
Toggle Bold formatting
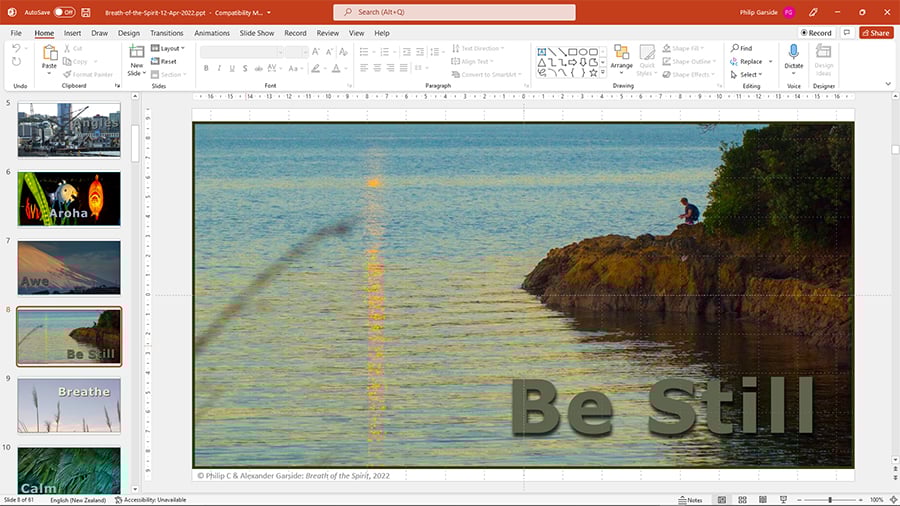click(x=206, y=68)
